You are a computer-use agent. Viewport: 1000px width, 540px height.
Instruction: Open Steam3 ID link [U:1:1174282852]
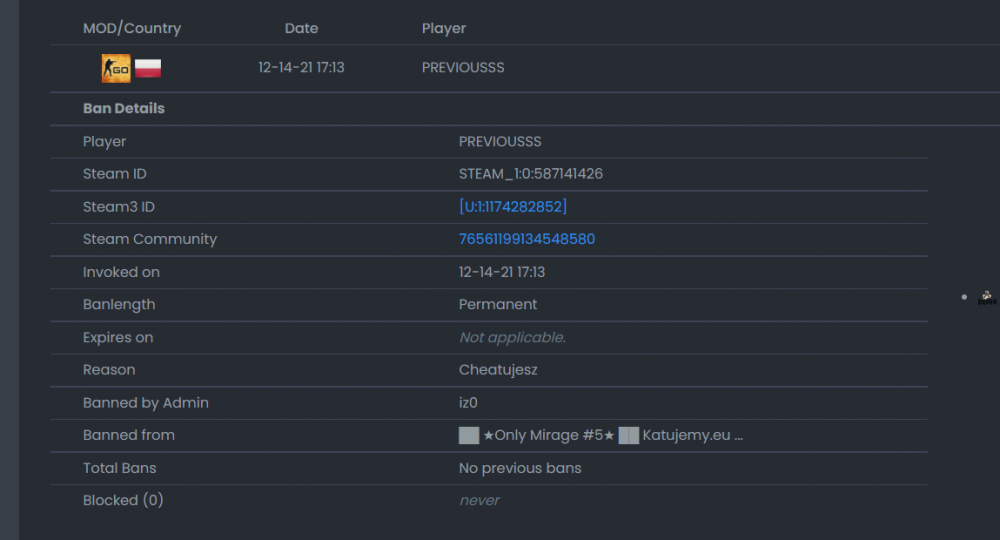[x=513, y=207]
